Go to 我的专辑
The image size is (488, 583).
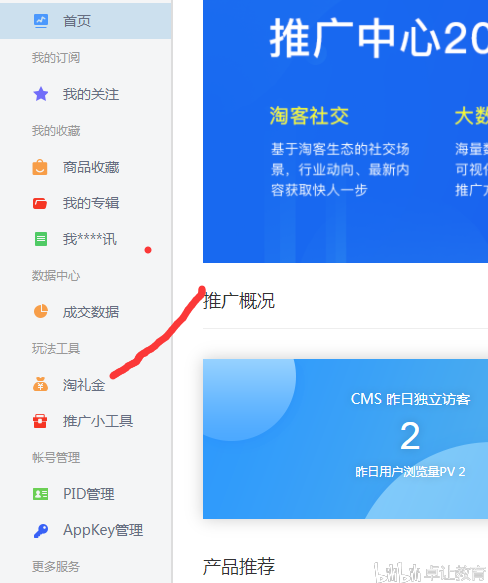point(91,203)
